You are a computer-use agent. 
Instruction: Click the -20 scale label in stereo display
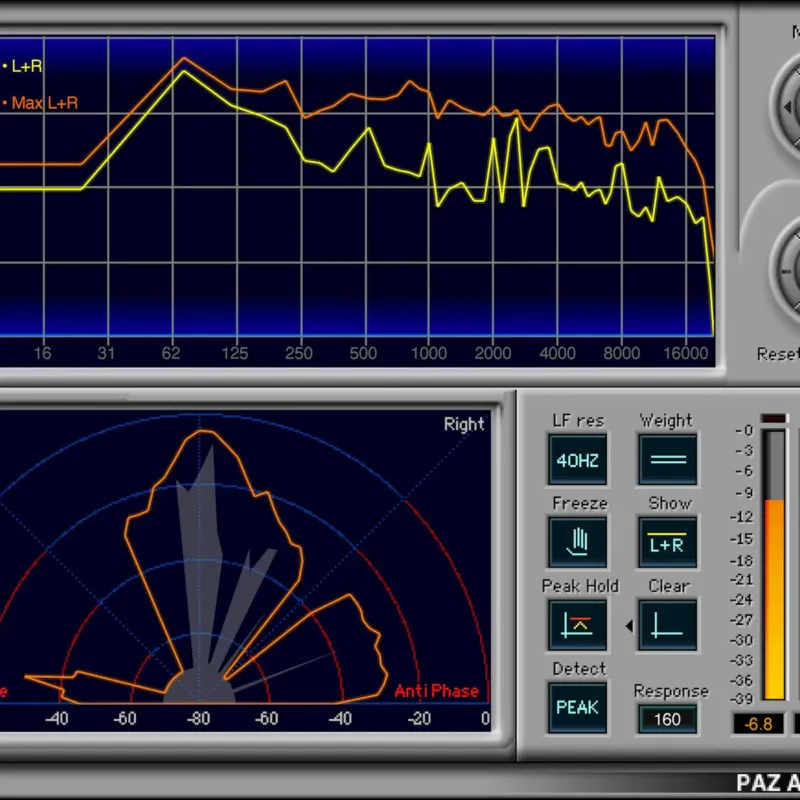coord(419,718)
